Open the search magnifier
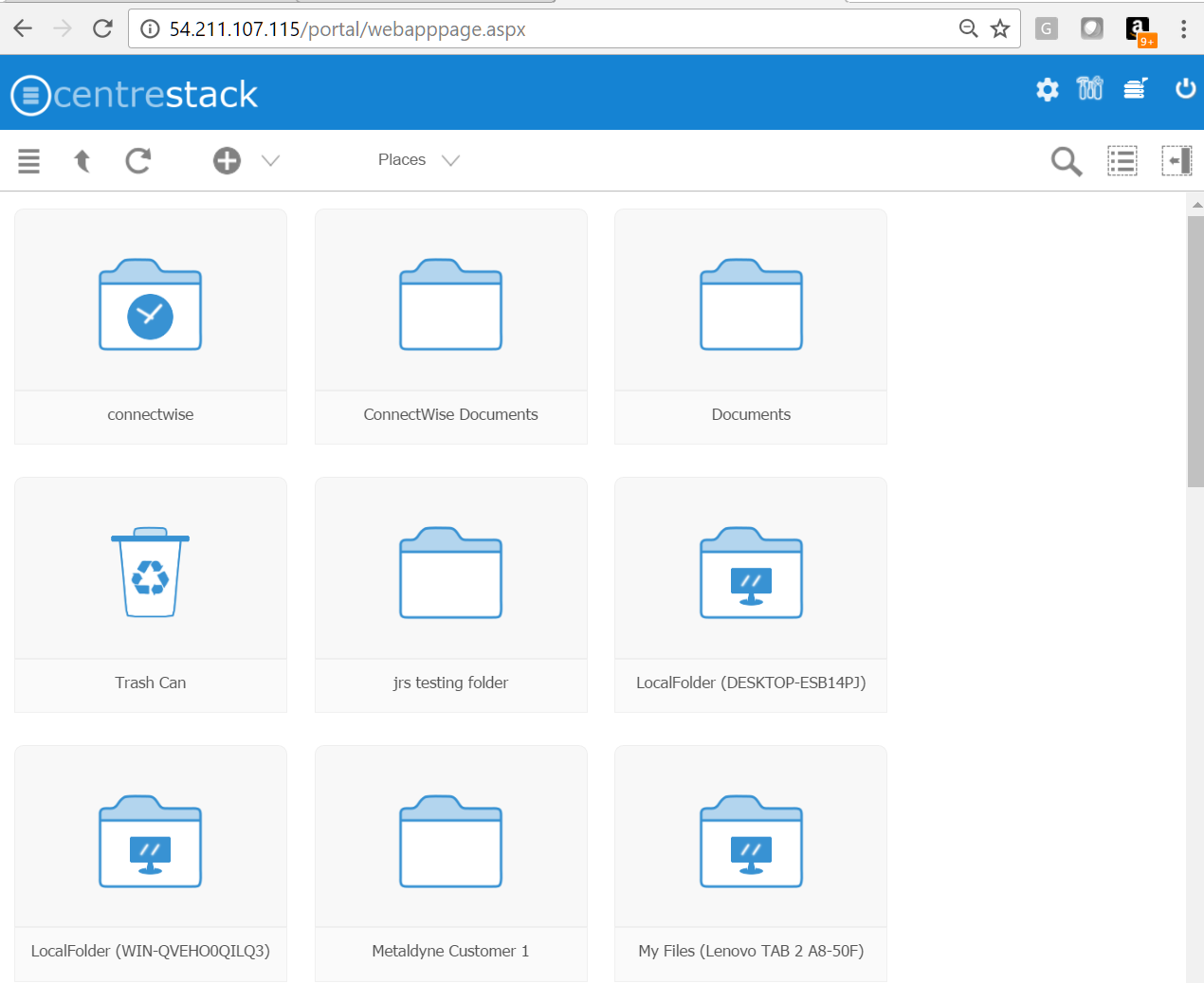This screenshot has height=983, width=1204. coord(1067,161)
